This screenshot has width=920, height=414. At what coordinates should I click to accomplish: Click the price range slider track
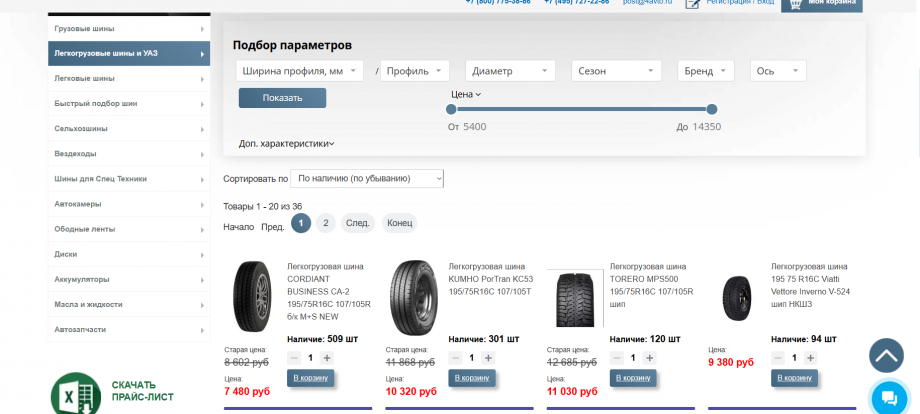581,109
